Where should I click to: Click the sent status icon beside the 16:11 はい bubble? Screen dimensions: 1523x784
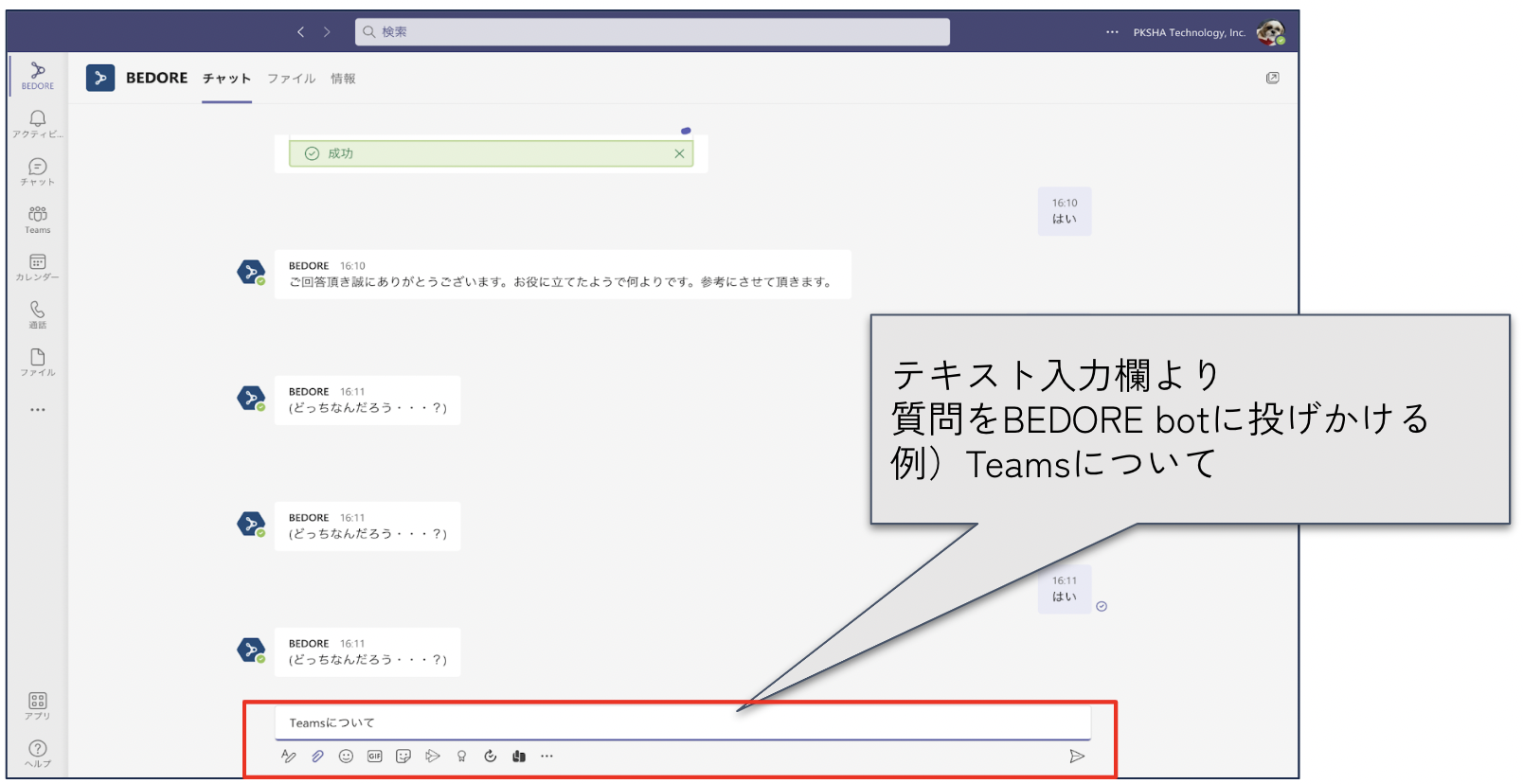(x=1102, y=606)
